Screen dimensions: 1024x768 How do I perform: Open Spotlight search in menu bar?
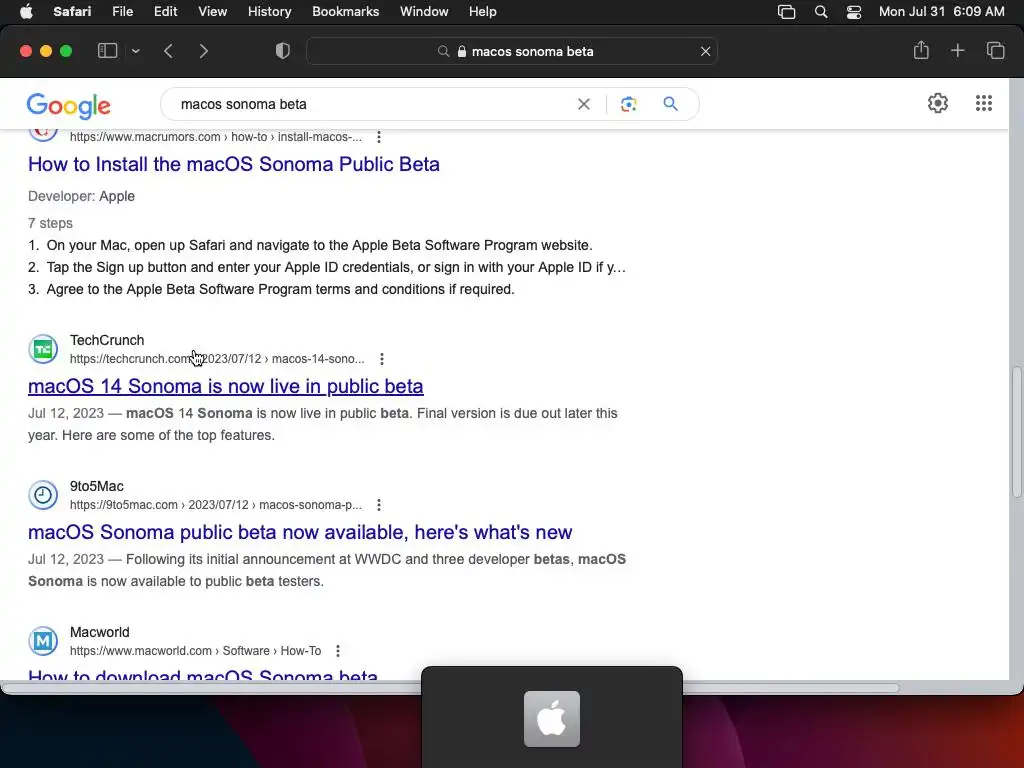(821, 12)
